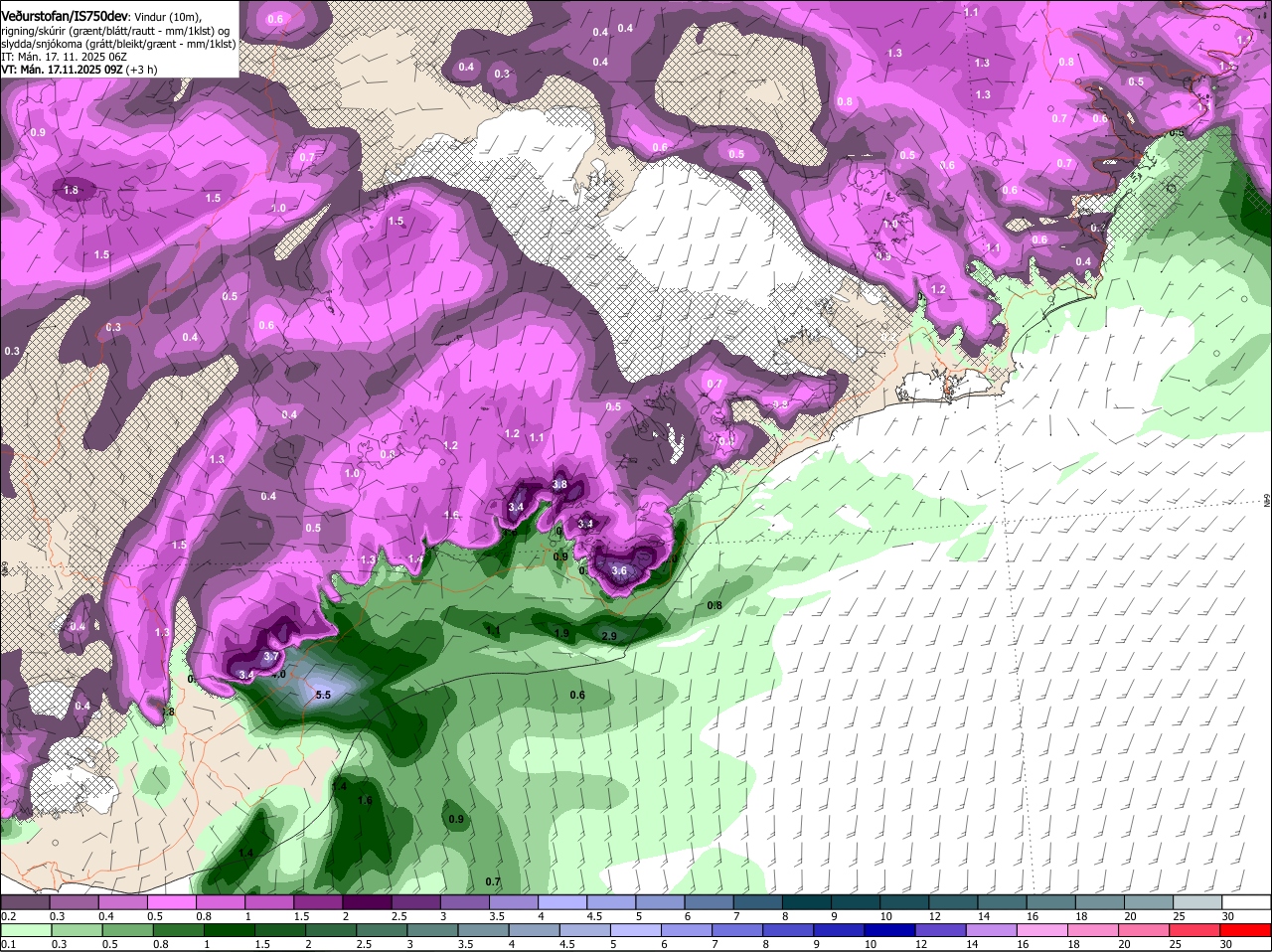Click the 3.7 snowfall value on the map
Viewport: 1272px width, 952px height.
pos(270,657)
